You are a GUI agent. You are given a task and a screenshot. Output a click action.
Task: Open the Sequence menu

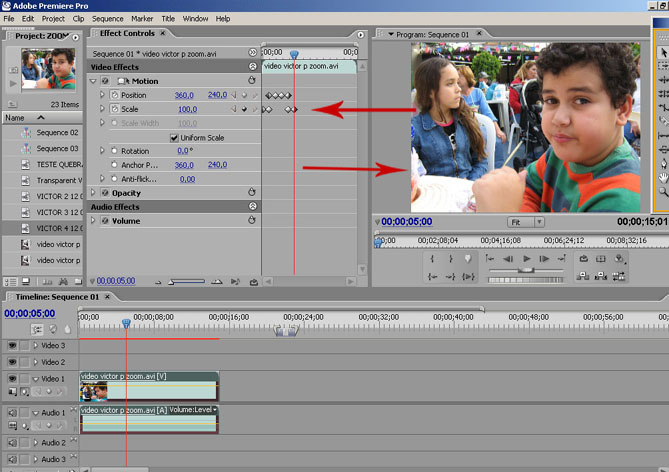point(107,18)
